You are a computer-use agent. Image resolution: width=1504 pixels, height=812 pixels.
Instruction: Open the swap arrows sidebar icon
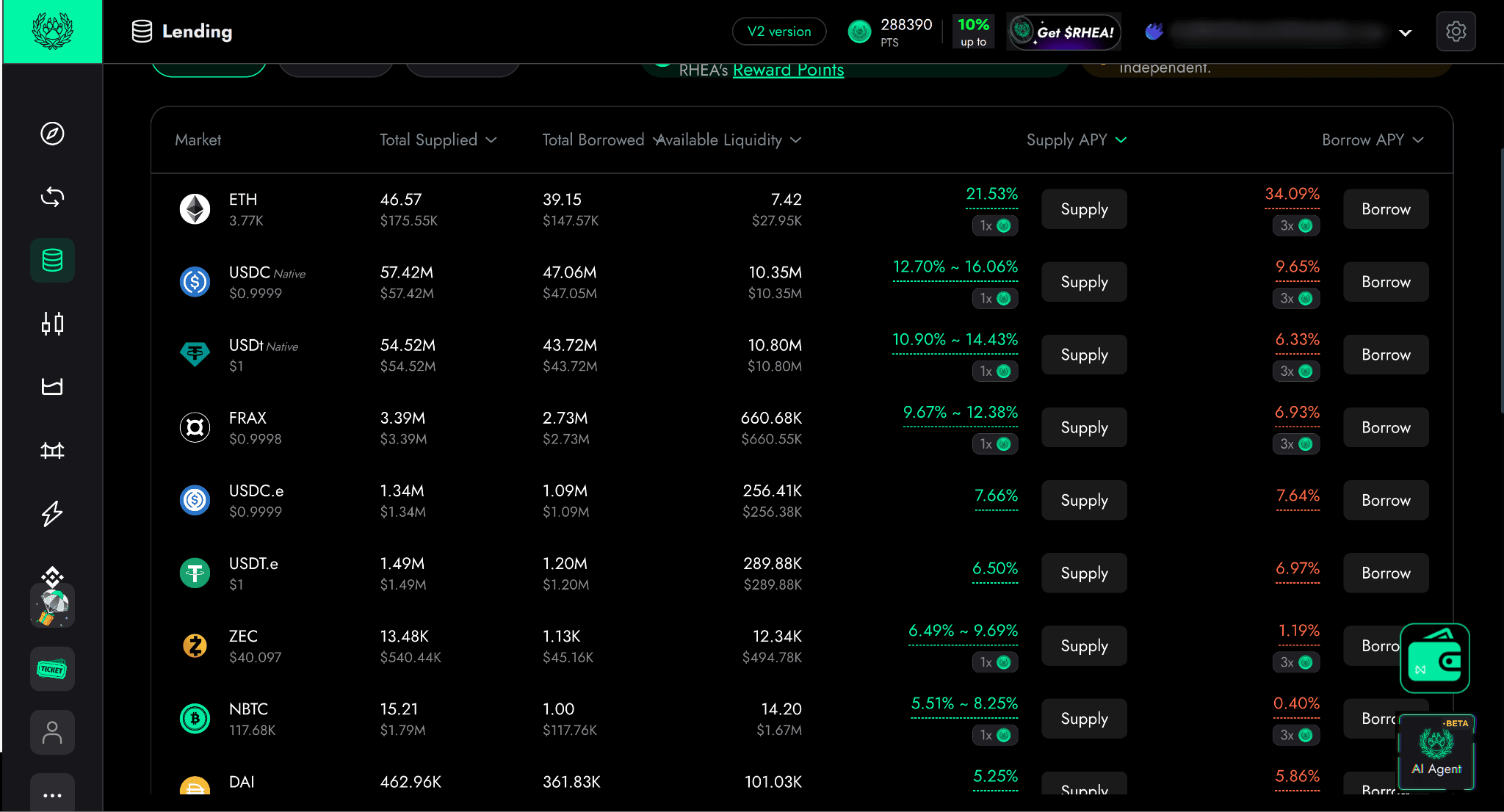tap(52, 197)
